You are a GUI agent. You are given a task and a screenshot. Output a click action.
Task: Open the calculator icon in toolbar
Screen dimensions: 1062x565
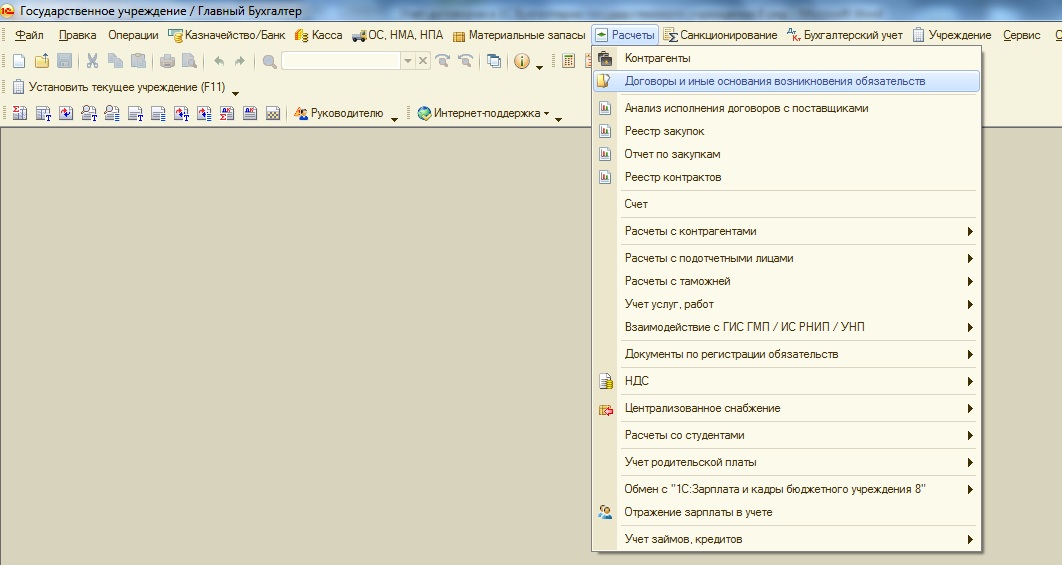(x=568, y=61)
